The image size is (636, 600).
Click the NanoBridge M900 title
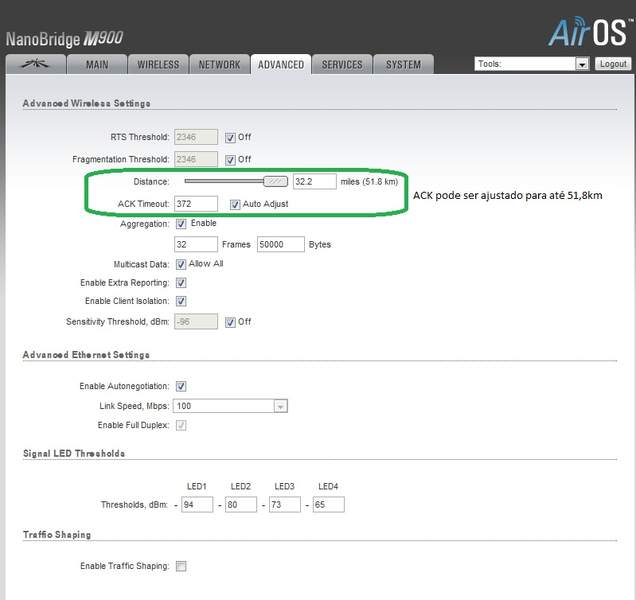(x=64, y=39)
